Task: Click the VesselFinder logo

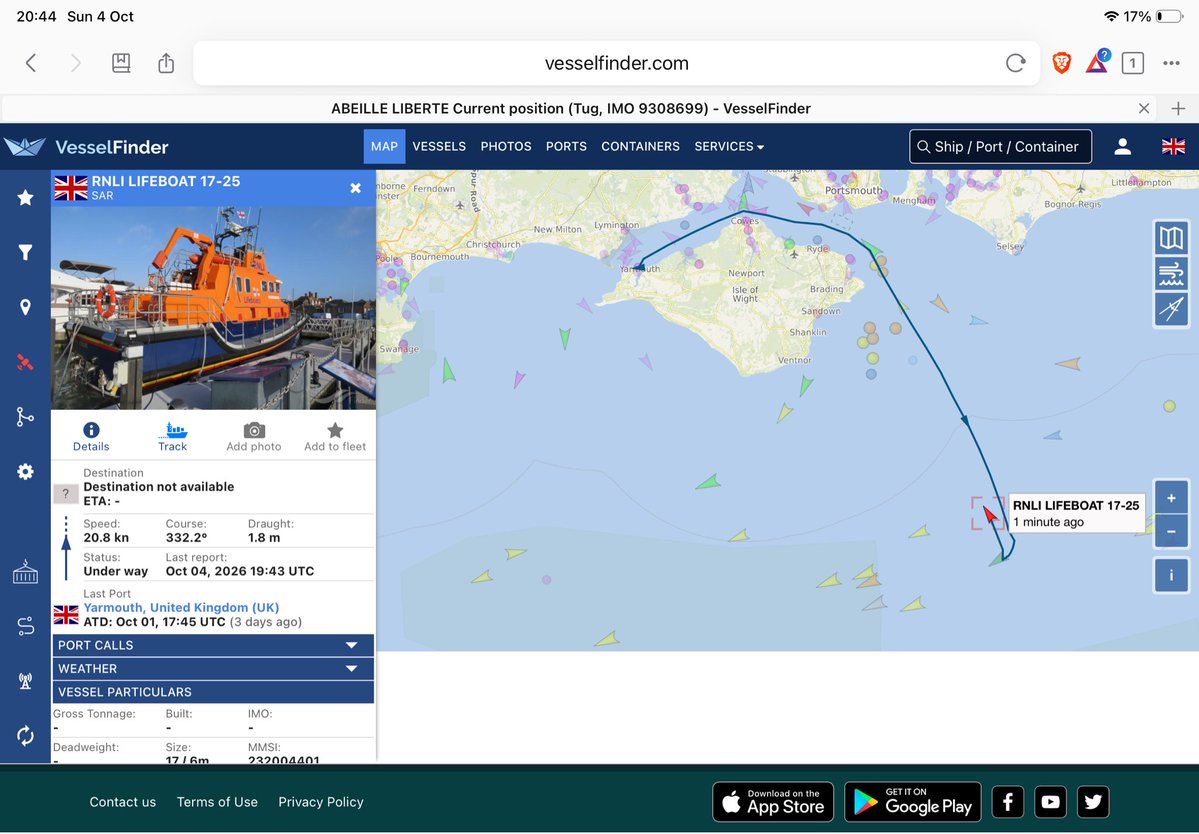Action: (x=86, y=147)
